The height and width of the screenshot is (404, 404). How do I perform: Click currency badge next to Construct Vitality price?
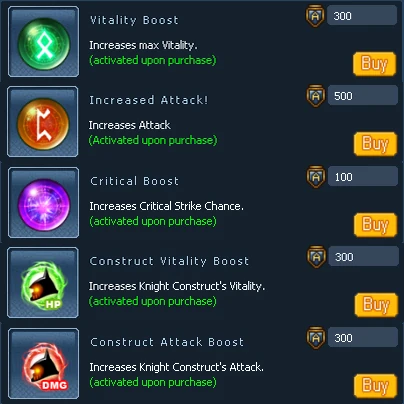tap(316, 257)
